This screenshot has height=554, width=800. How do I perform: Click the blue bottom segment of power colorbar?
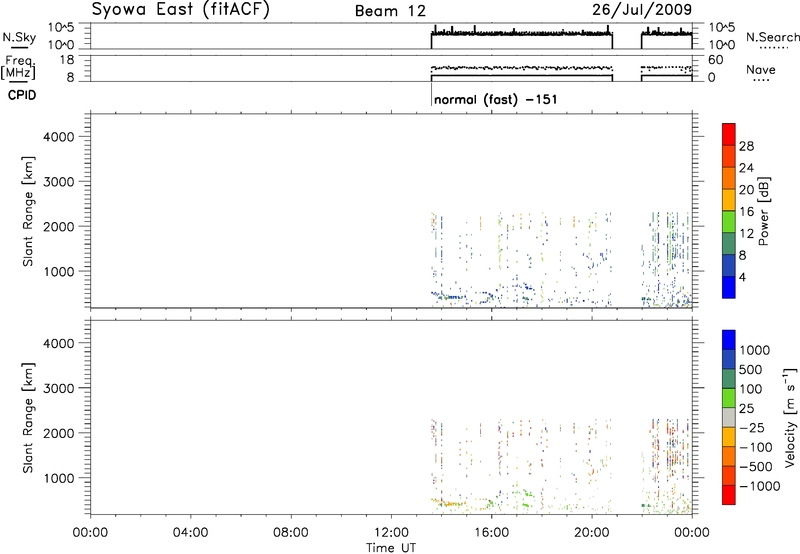[x=729, y=287]
